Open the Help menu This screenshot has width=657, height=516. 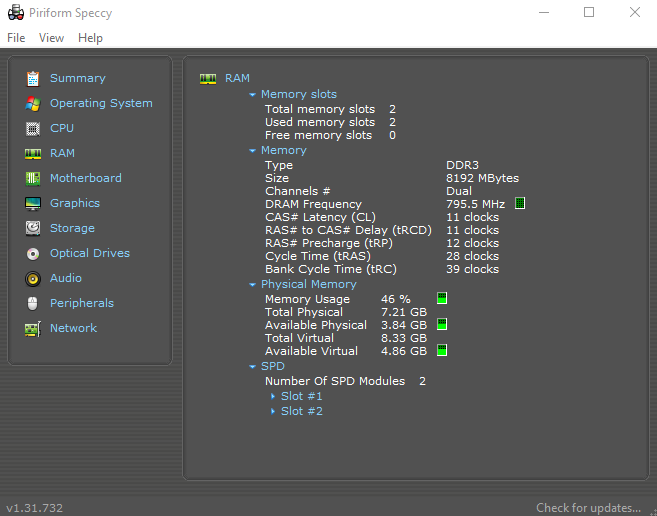[90, 38]
